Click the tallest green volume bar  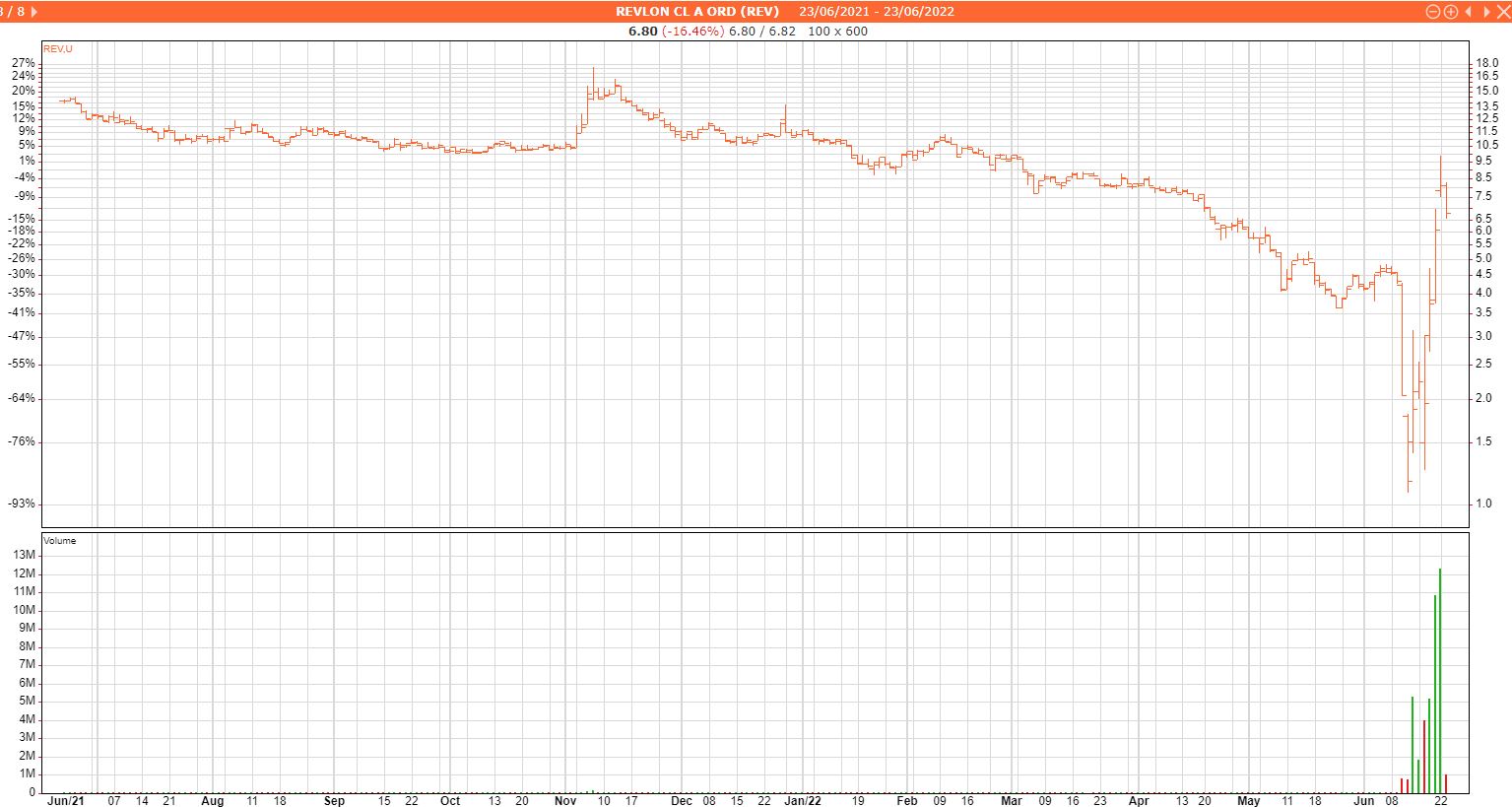coord(1440,680)
